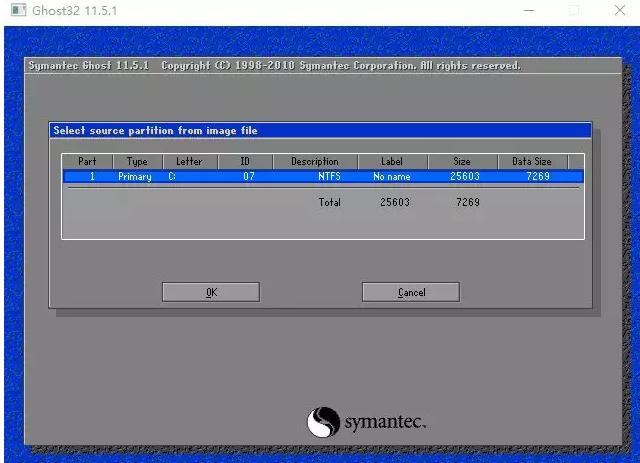Select the Data Size column header
The width and height of the screenshot is (640, 463).
point(532,161)
